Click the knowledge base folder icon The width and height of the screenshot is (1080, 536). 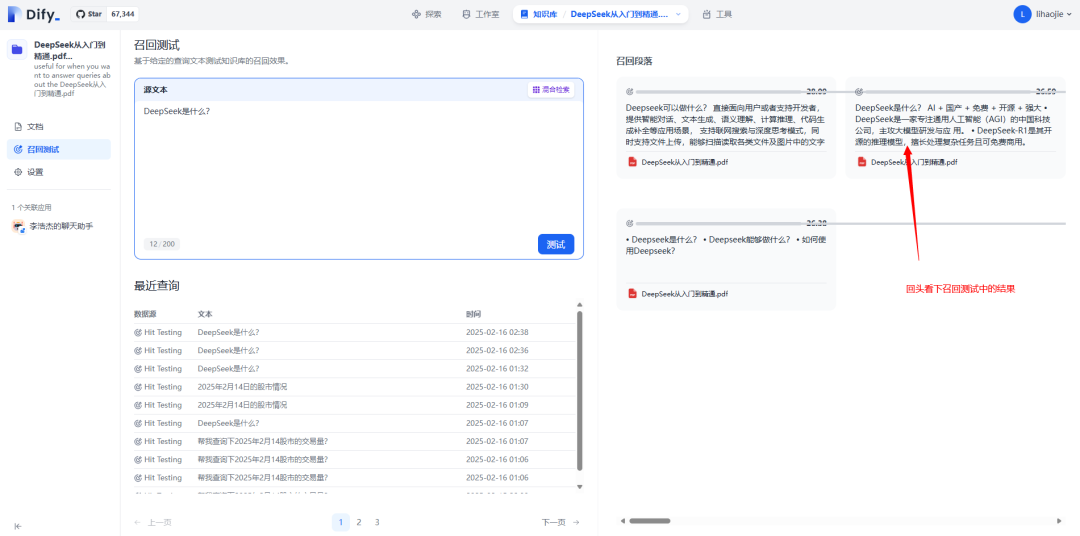point(17,50)
